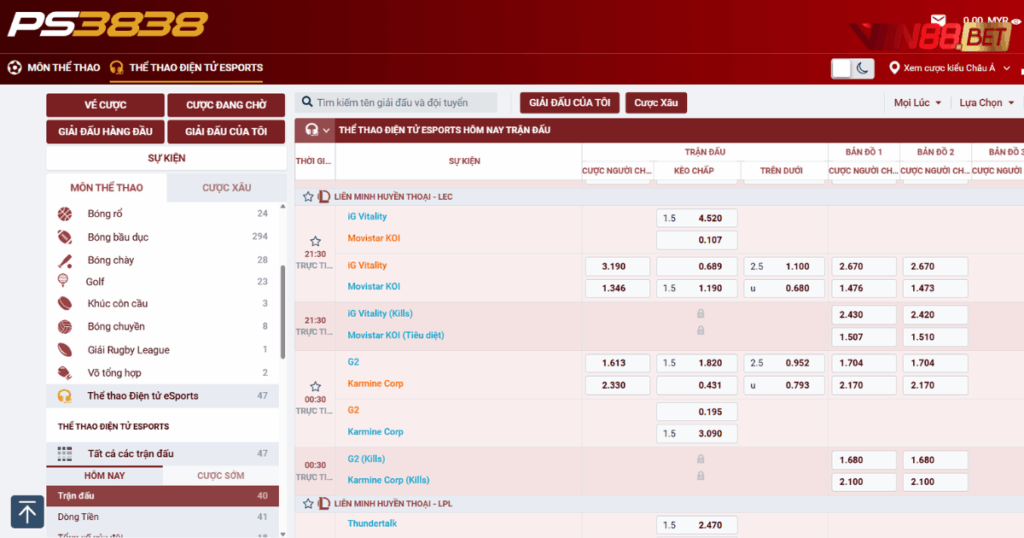This screenshot has width=1024, height=538.
Task: Open the Mọi Lúc dropdown
Action: 918,103
